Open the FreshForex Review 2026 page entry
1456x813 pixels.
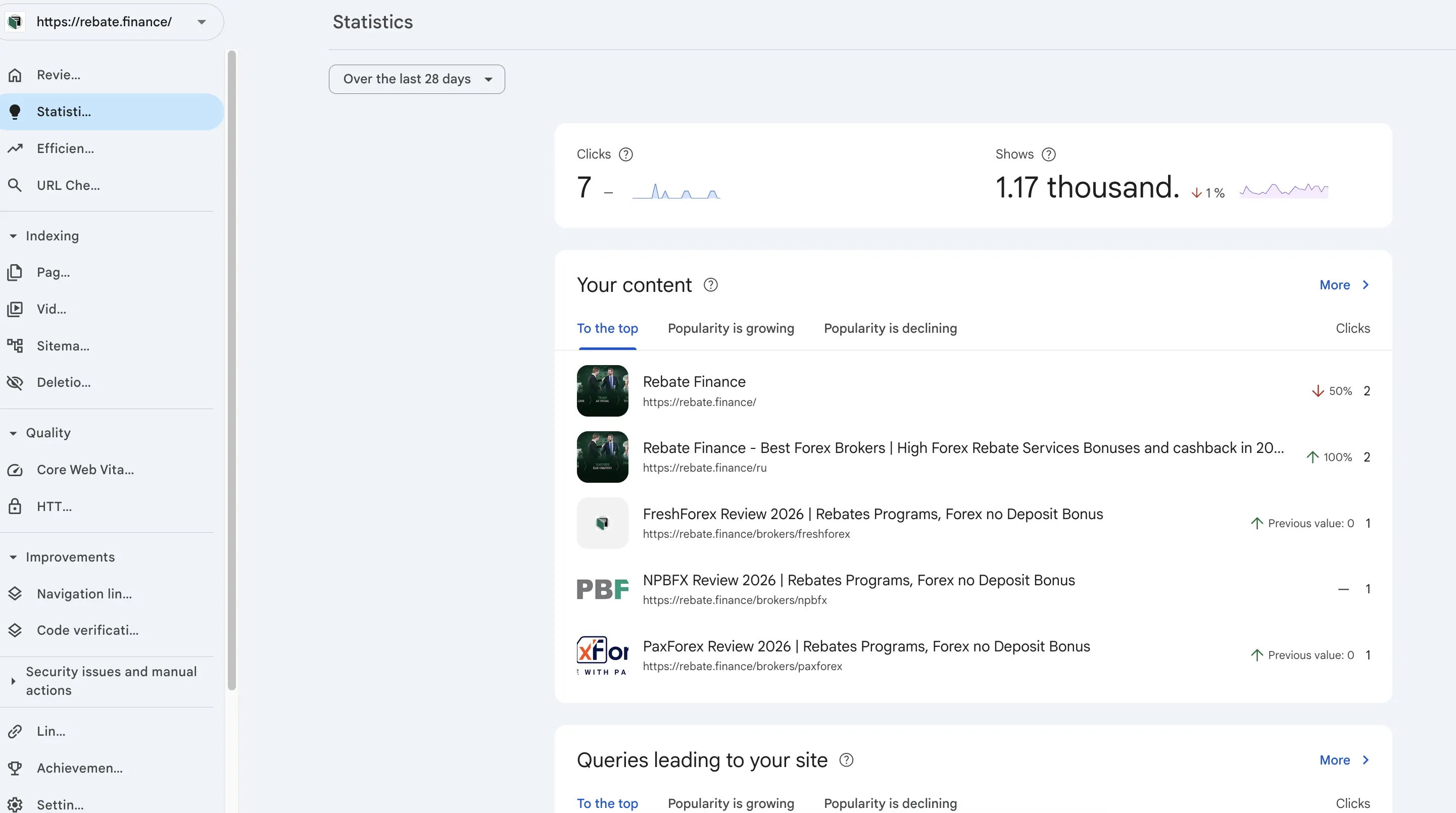tap(872, 514)
